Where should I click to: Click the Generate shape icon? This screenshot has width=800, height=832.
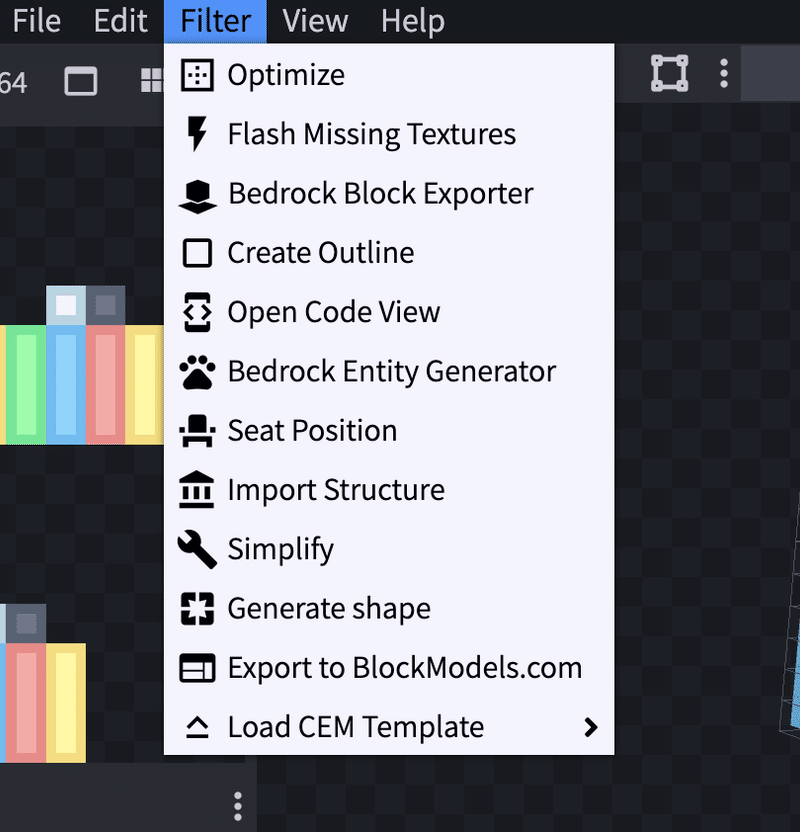(x=197, y=609)
